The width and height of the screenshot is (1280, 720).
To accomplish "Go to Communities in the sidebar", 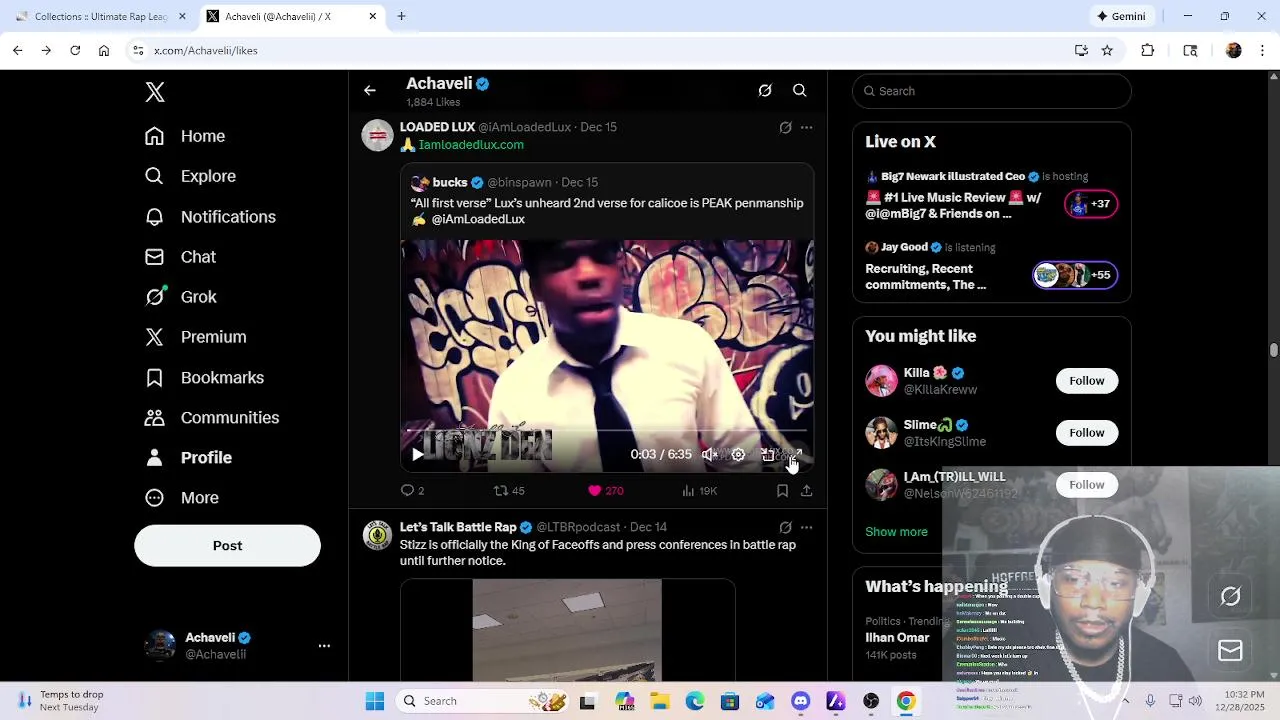I will click(x=211, y=418).
